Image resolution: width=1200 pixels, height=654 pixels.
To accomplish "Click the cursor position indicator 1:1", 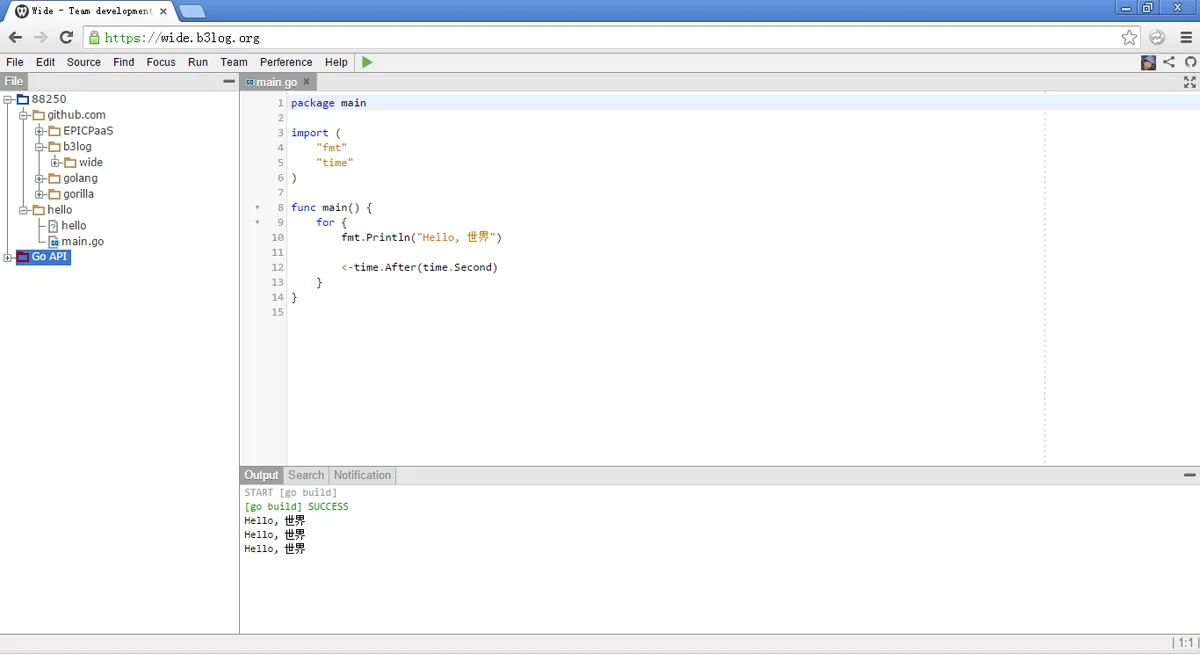I will 1184,643.
